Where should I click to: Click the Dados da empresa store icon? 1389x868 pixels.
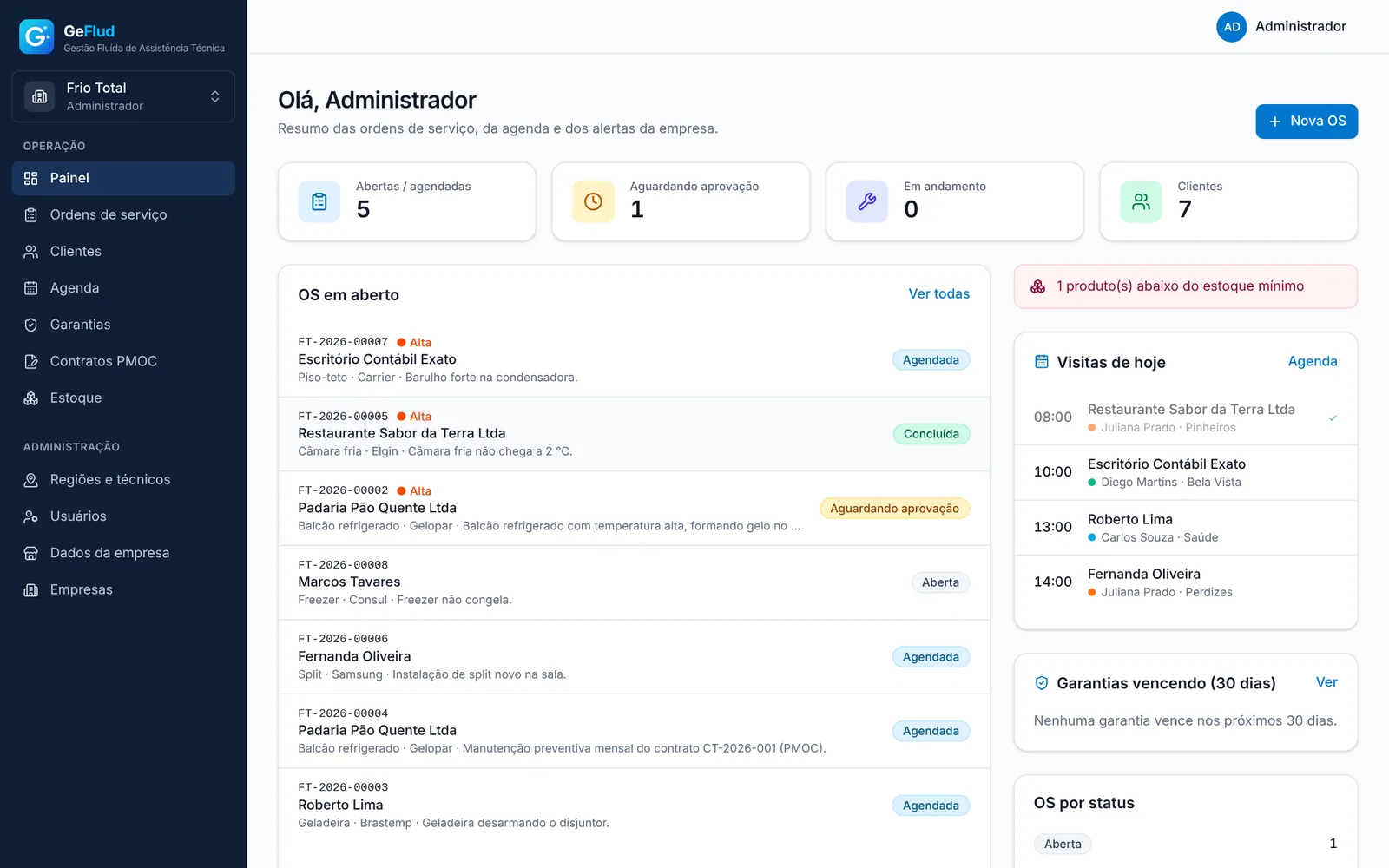pyautogui.click(x=31, y=553)
